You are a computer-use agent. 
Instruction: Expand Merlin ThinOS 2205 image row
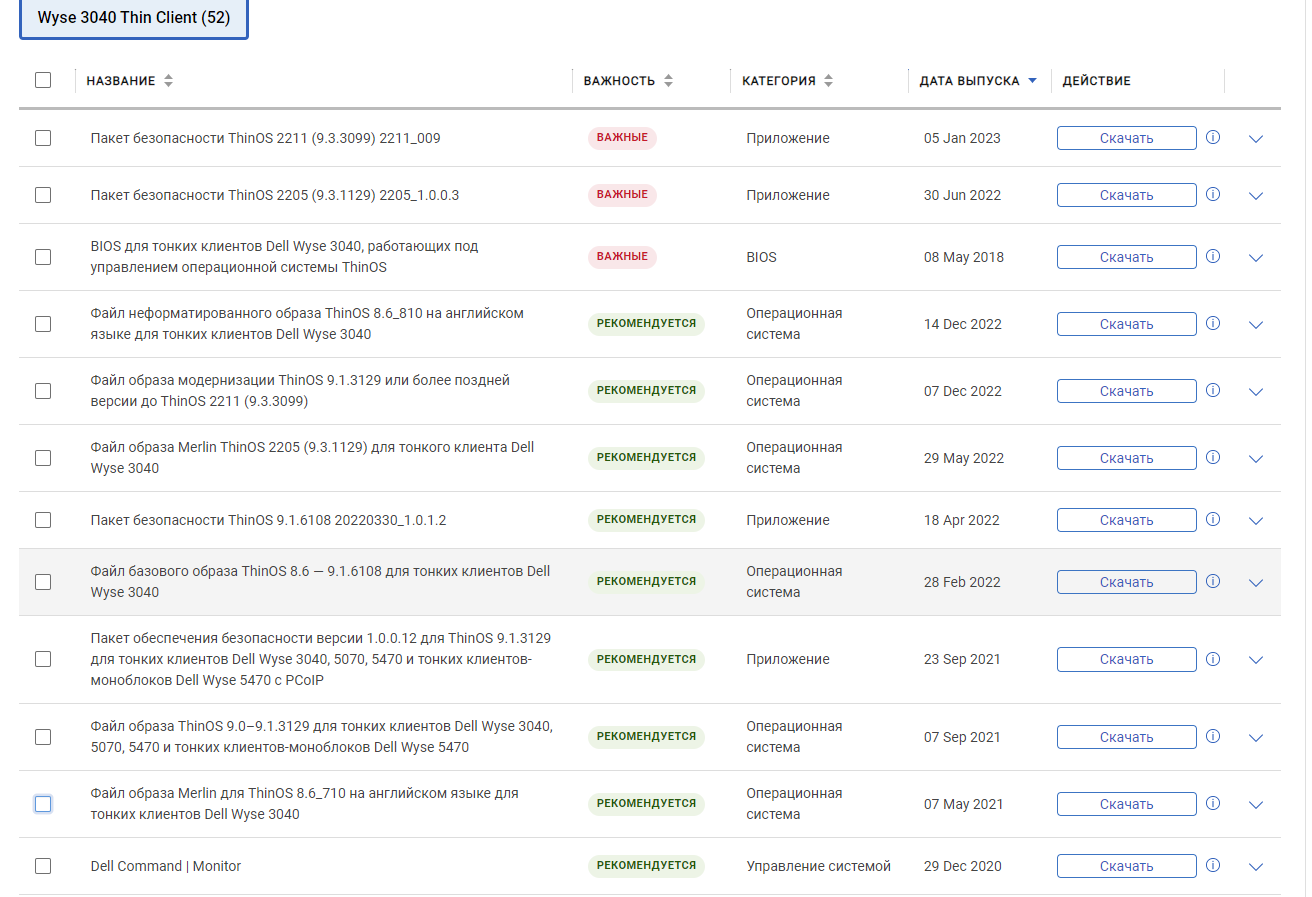1257,459
